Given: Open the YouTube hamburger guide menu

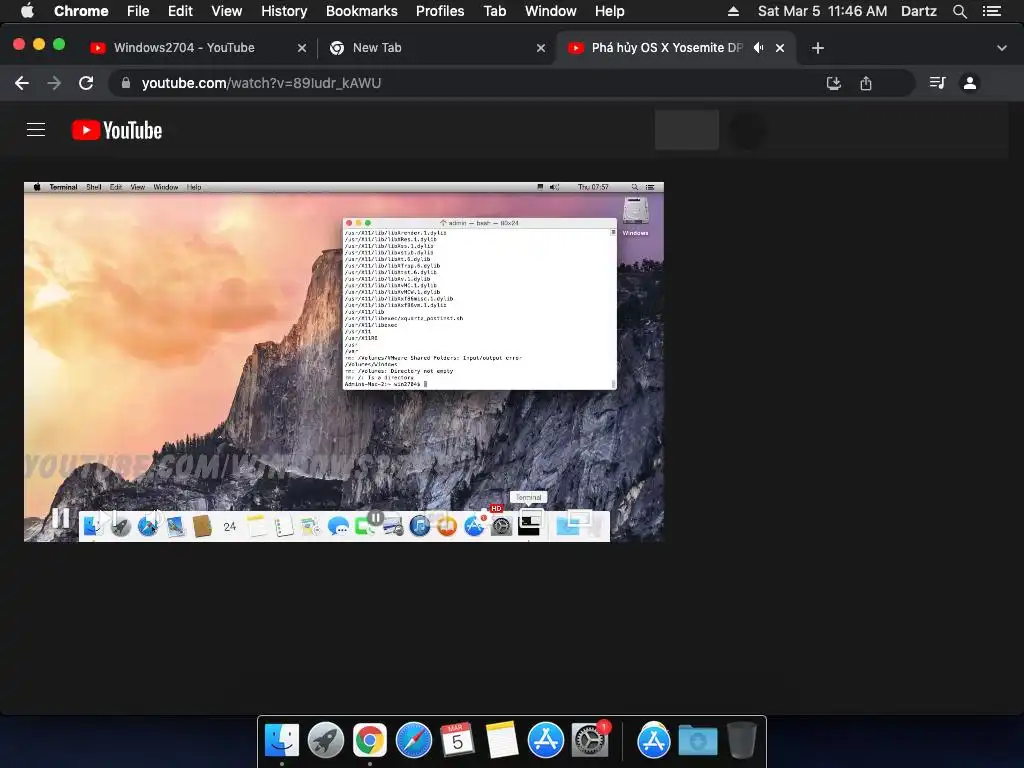Looking at the screenshot, I should (36, 130).
